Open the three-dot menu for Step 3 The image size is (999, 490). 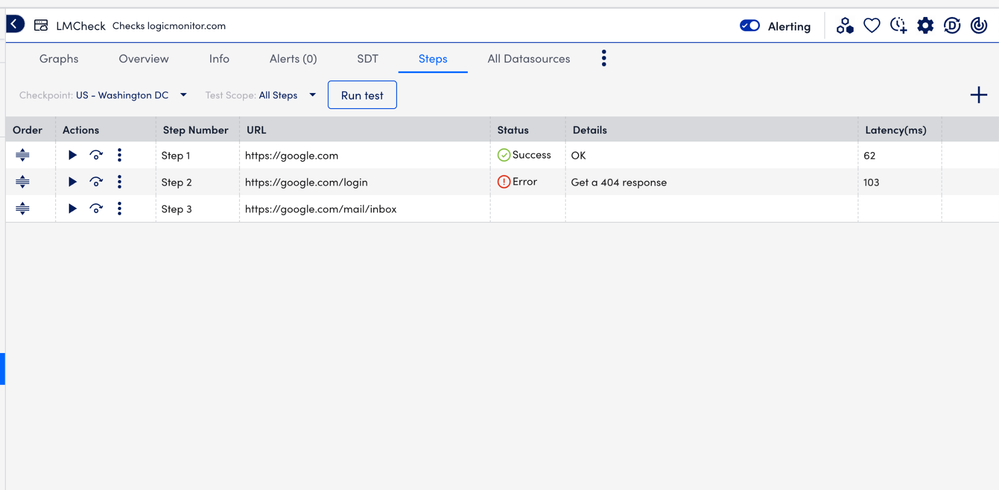coord(120,209)
